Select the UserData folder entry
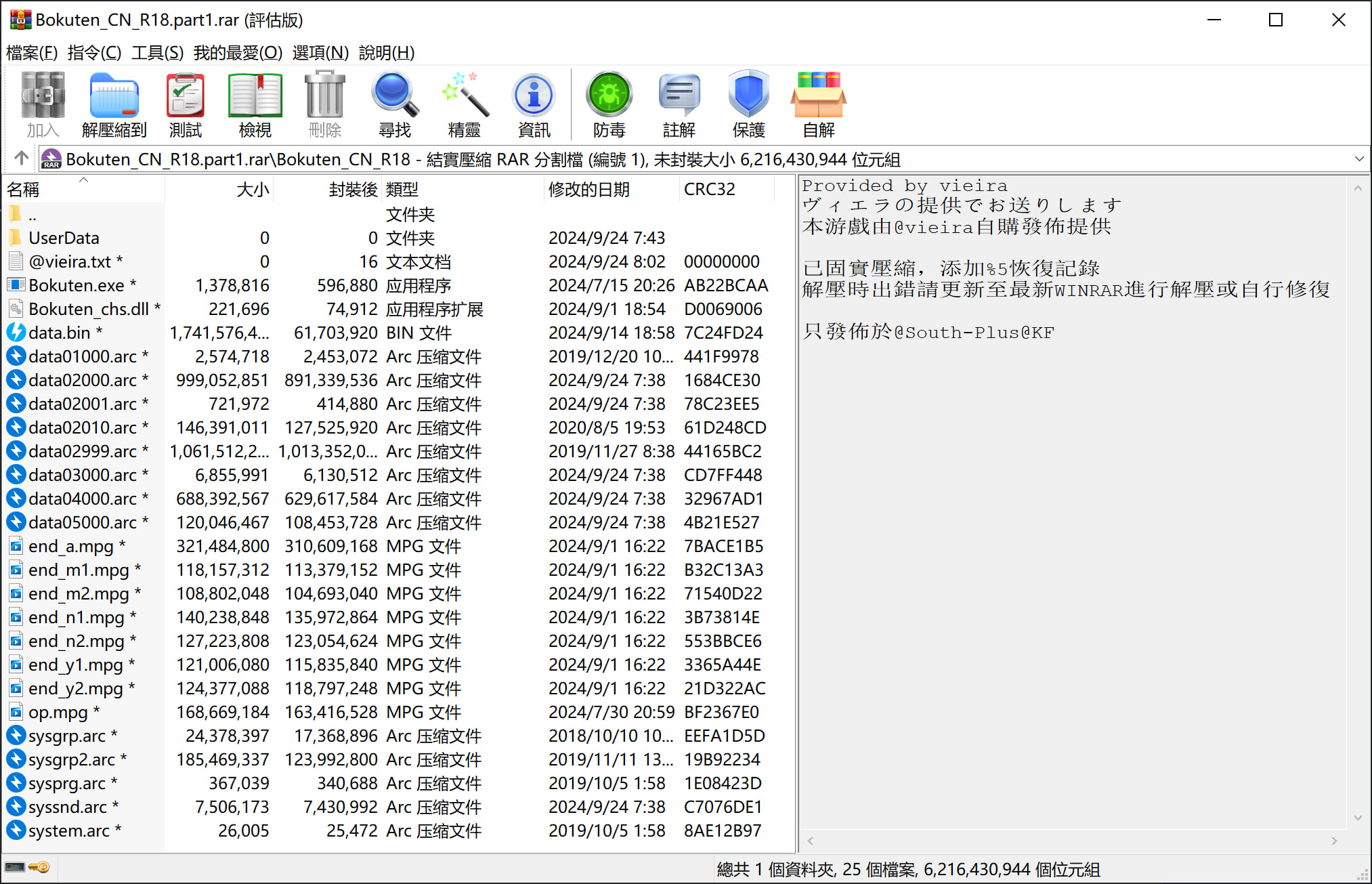The image size is (1372, 884). click(64, 238)
